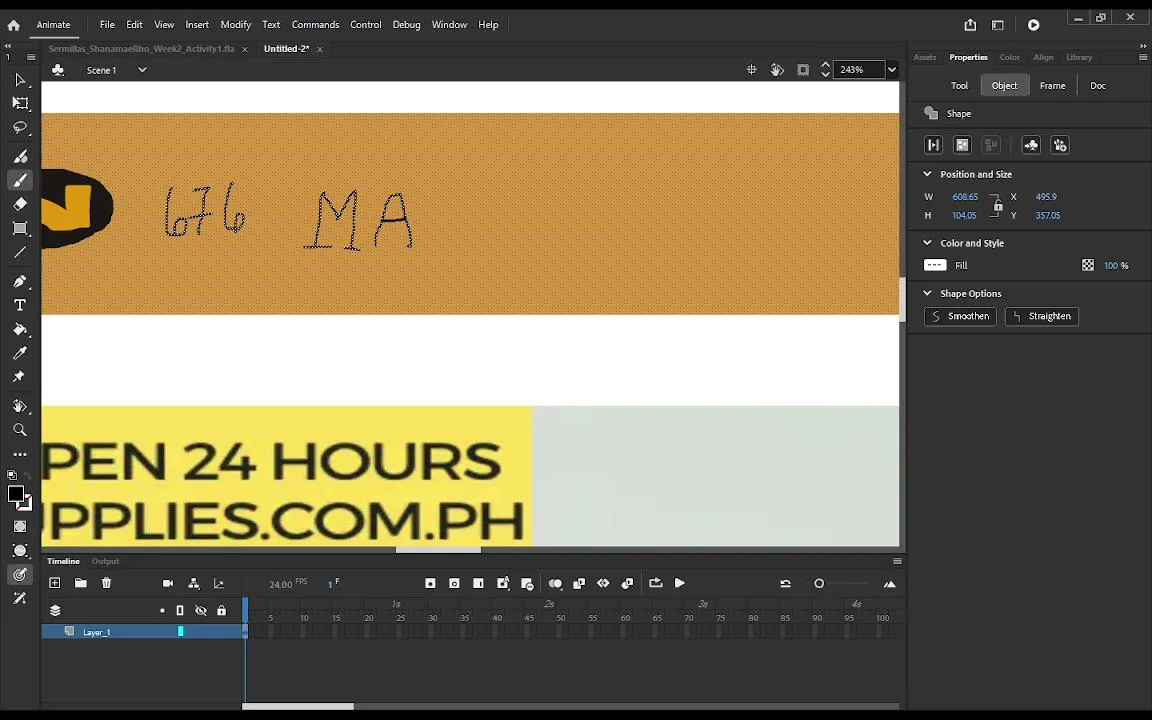Create a new layer folder

pyautogui.click(x=81, y=583)
